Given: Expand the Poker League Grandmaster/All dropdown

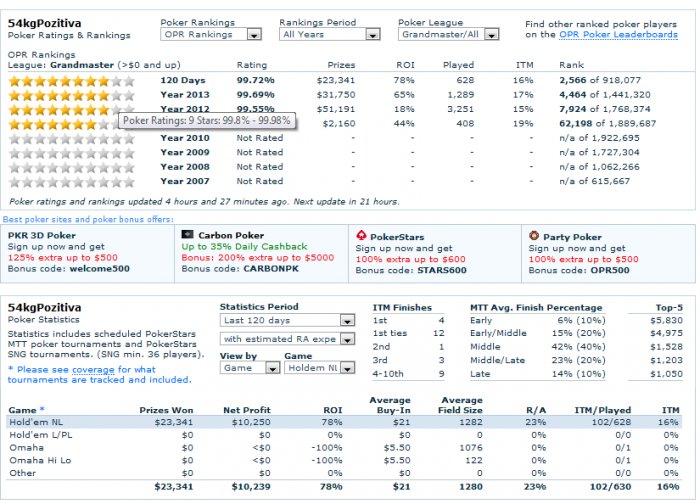Looking at the screenshot, I should coord(448,34).
